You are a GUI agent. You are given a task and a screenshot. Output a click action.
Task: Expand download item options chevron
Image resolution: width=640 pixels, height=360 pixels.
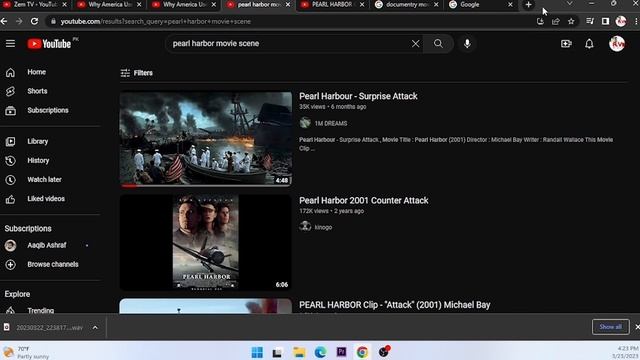pyautogui.click(x=95, y=327)
